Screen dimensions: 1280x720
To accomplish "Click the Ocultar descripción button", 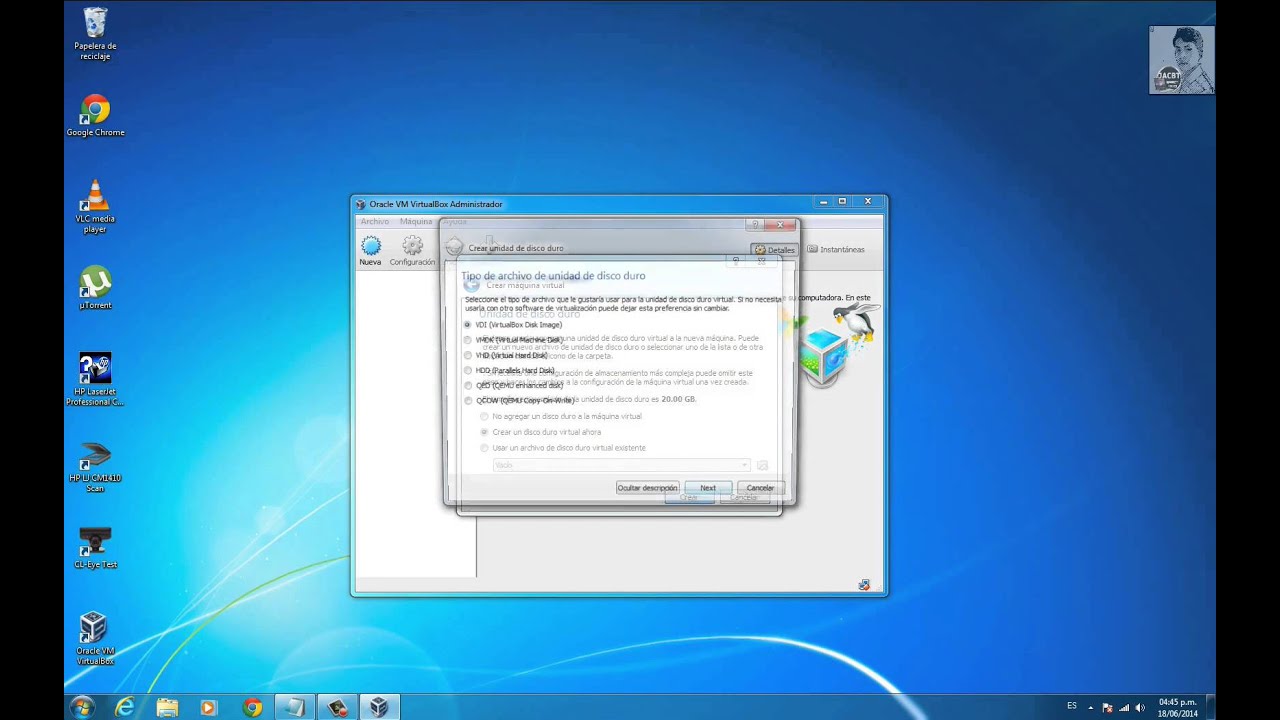I will coord(647,488).
